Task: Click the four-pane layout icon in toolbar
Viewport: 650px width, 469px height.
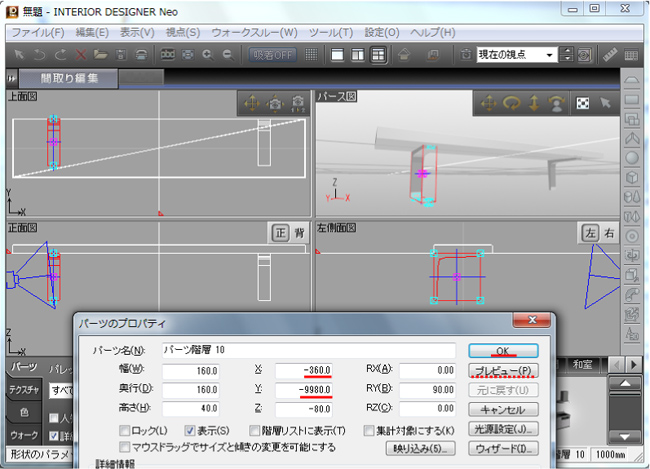Action: click(380, 54)
